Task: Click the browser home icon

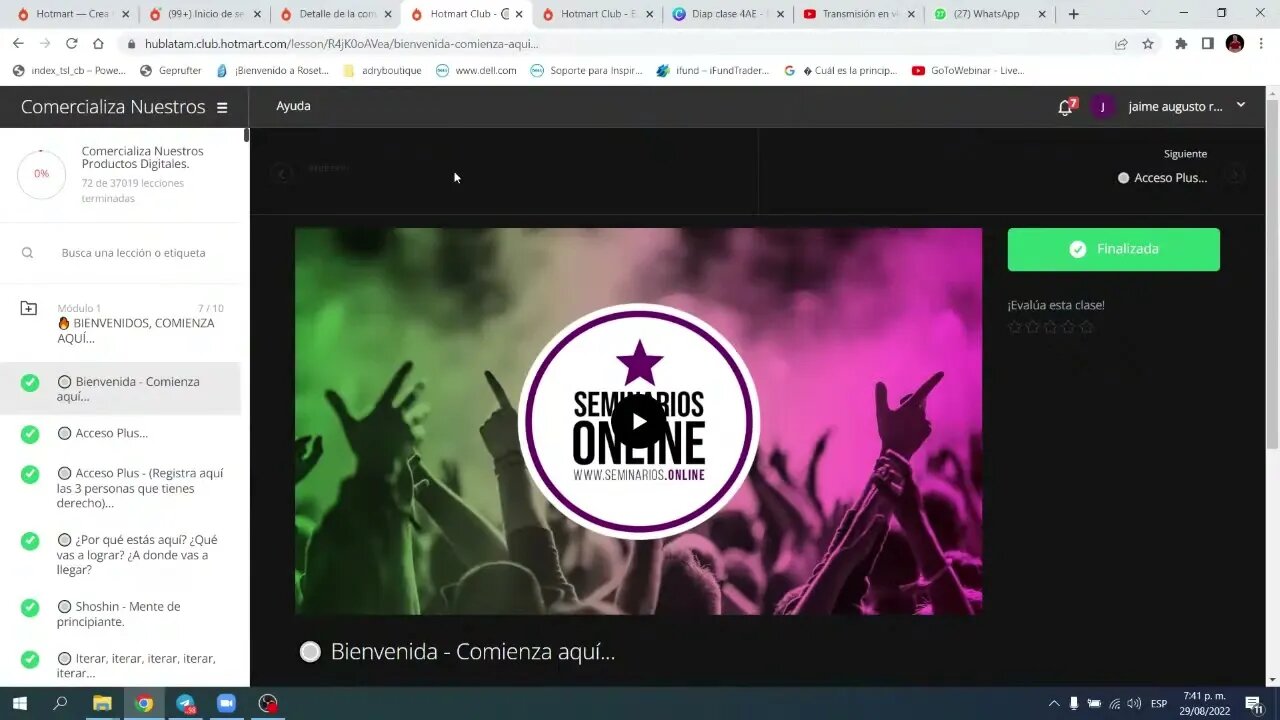Action: pyautogui.click(x=98, y=44)
